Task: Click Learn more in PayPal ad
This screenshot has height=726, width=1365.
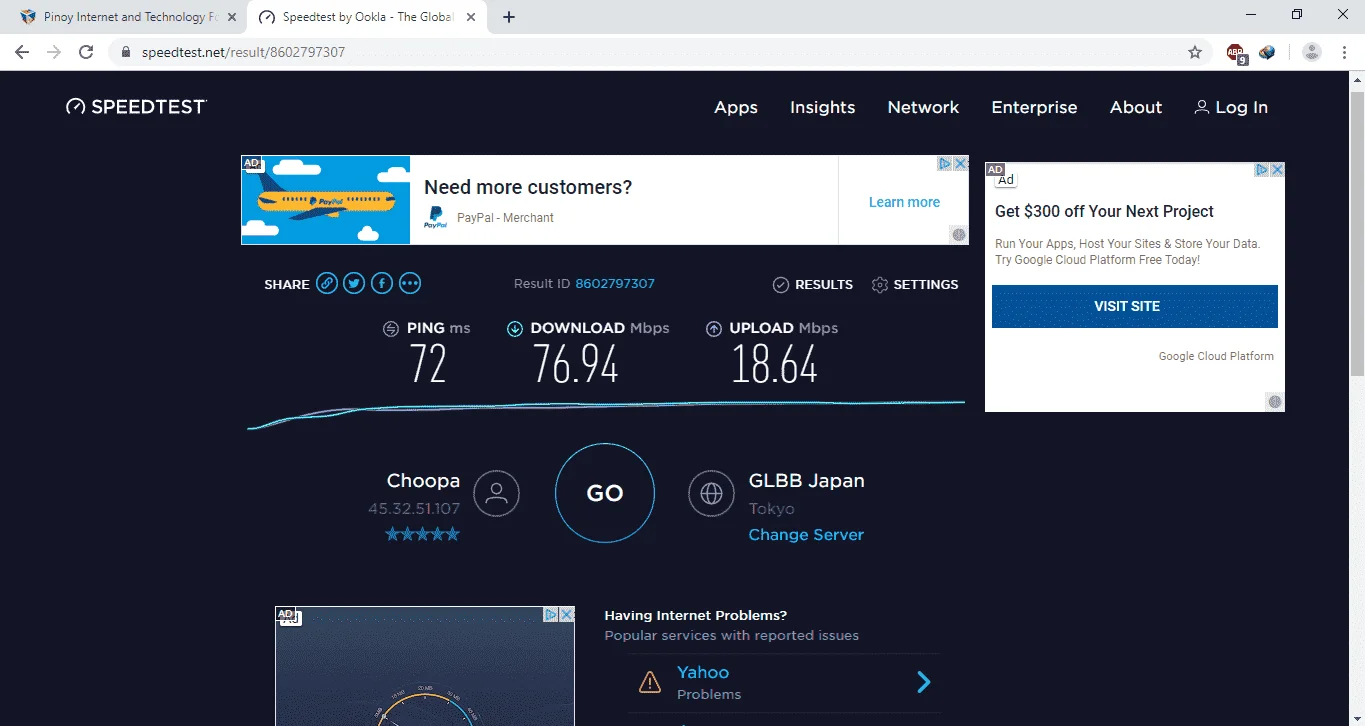Action: tap(904, 202)
